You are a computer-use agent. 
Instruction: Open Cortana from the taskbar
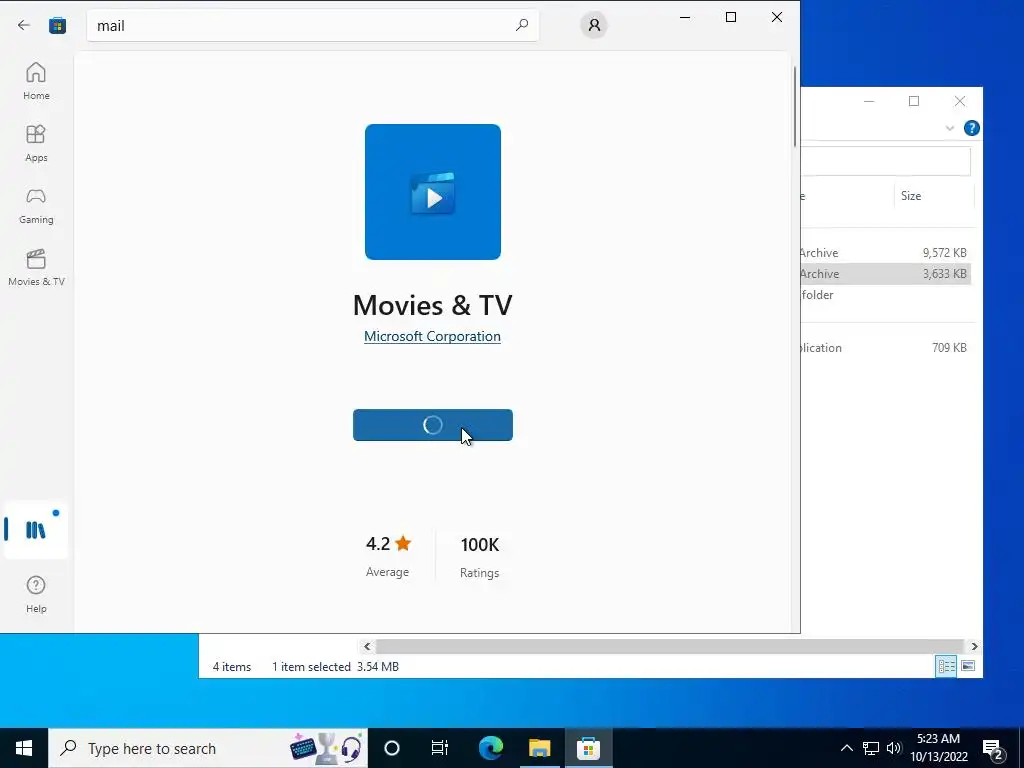(x=392, y=748)
